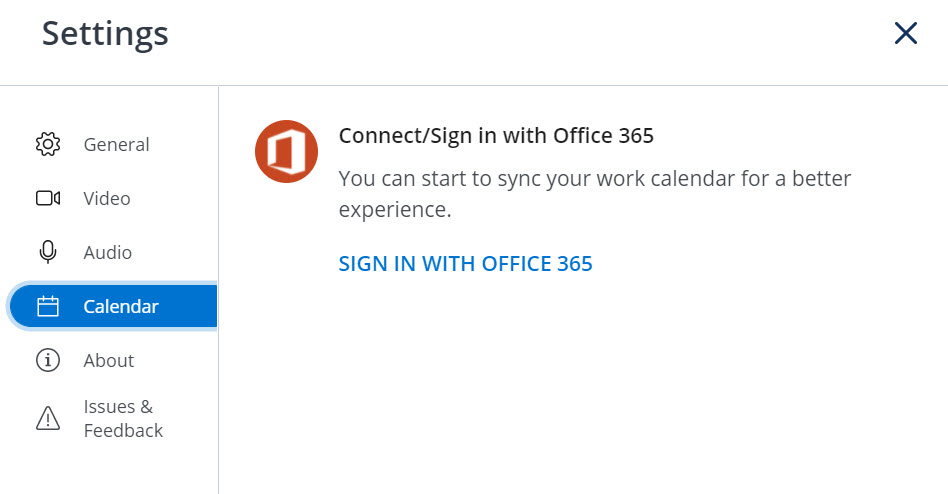Image resolution: width=948 pixels, height=494 pixels.
Task: Open the General settings tab
Action: 116,145
